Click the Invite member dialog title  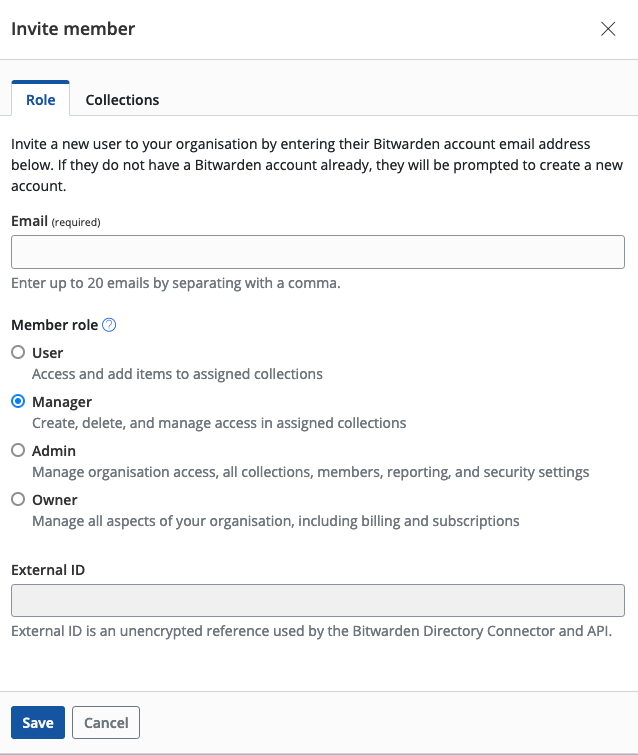tap(73, 29)
